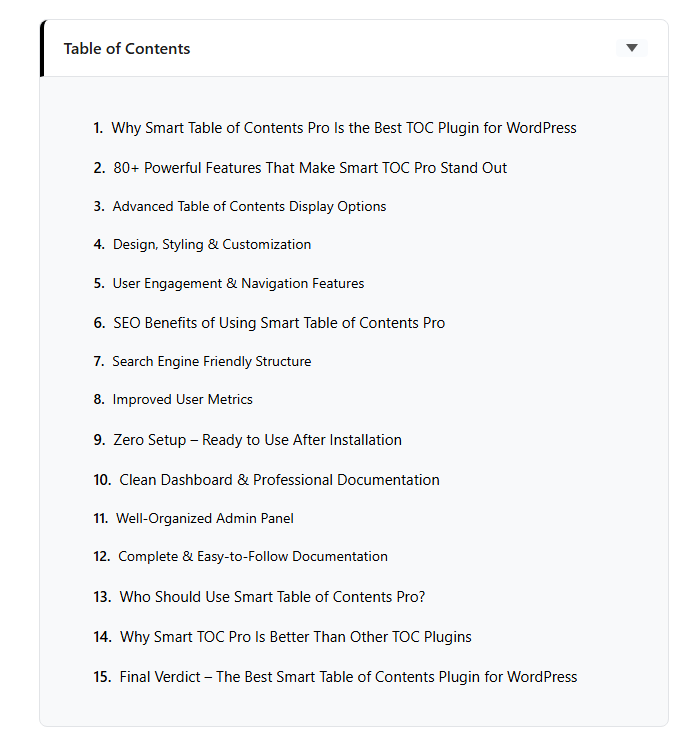The height and width of the screenshot is (755, 697).
Task: Click the number 9. list marker
Action: (x=99, y=440)
